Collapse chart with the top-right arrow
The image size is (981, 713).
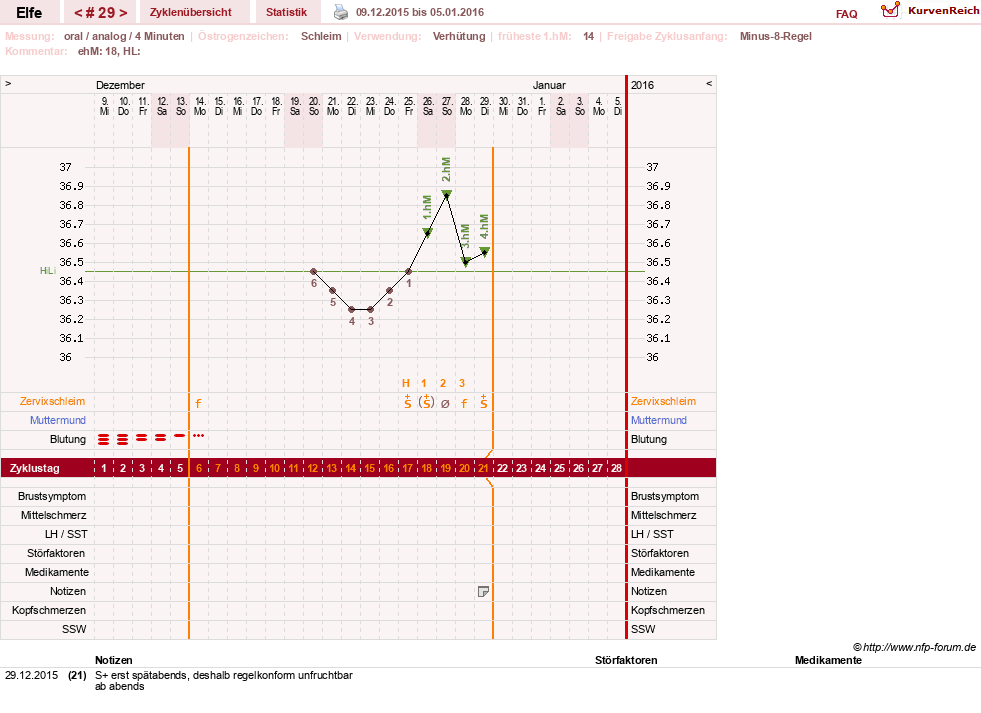click(x=709, y=83)
